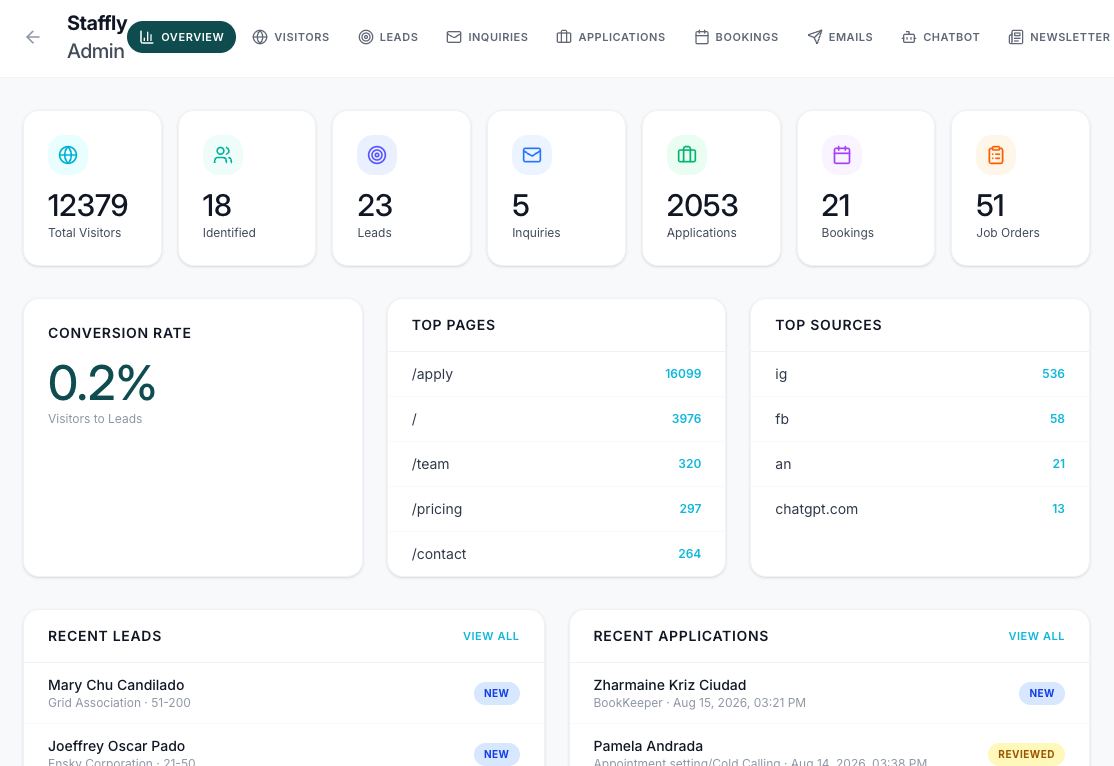Click the Visitors to Leads caption
Image resolution: width=1114 pixels, height=766 pixels.
tap(95, 419)
